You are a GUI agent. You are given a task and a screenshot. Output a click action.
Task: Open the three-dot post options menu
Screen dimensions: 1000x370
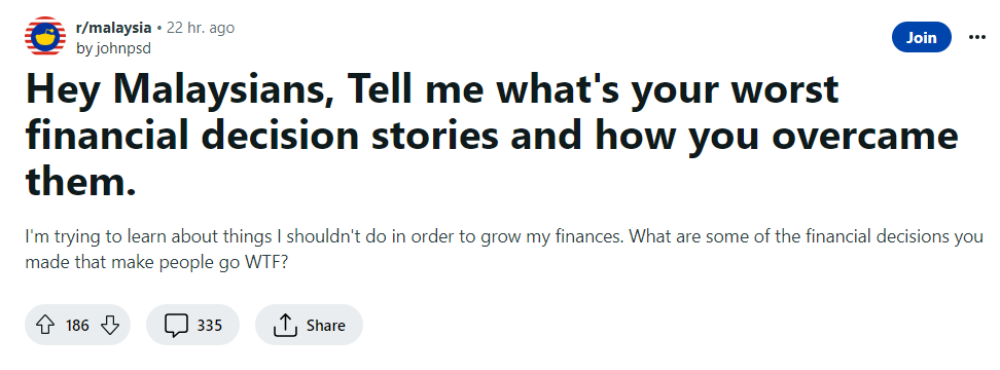(x=977, y=37)
